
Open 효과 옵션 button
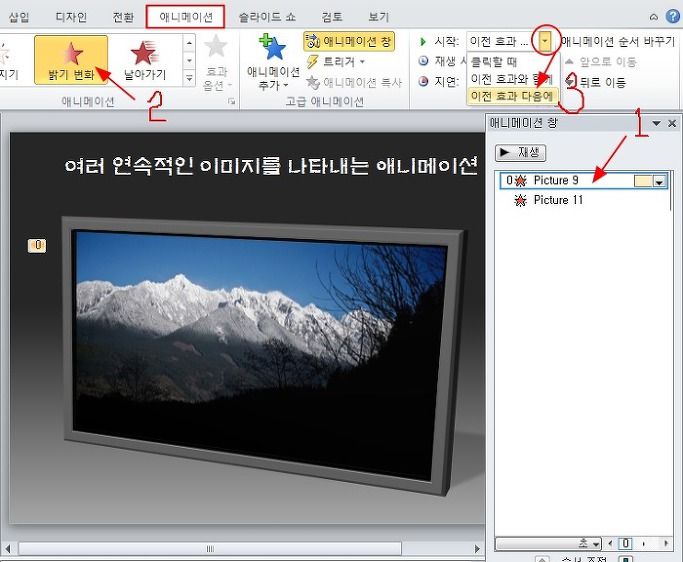(216, 63)
